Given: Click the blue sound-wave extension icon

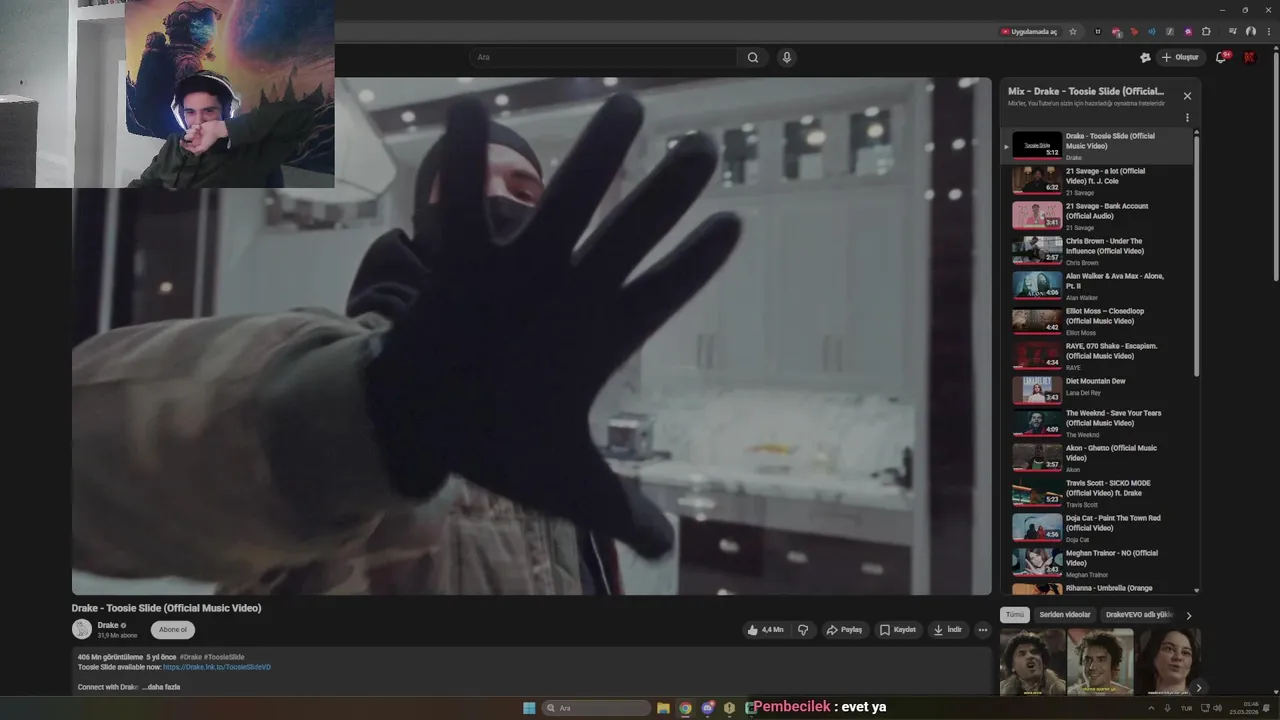Looking at the screenshot, I should (x=1152, y=32).
